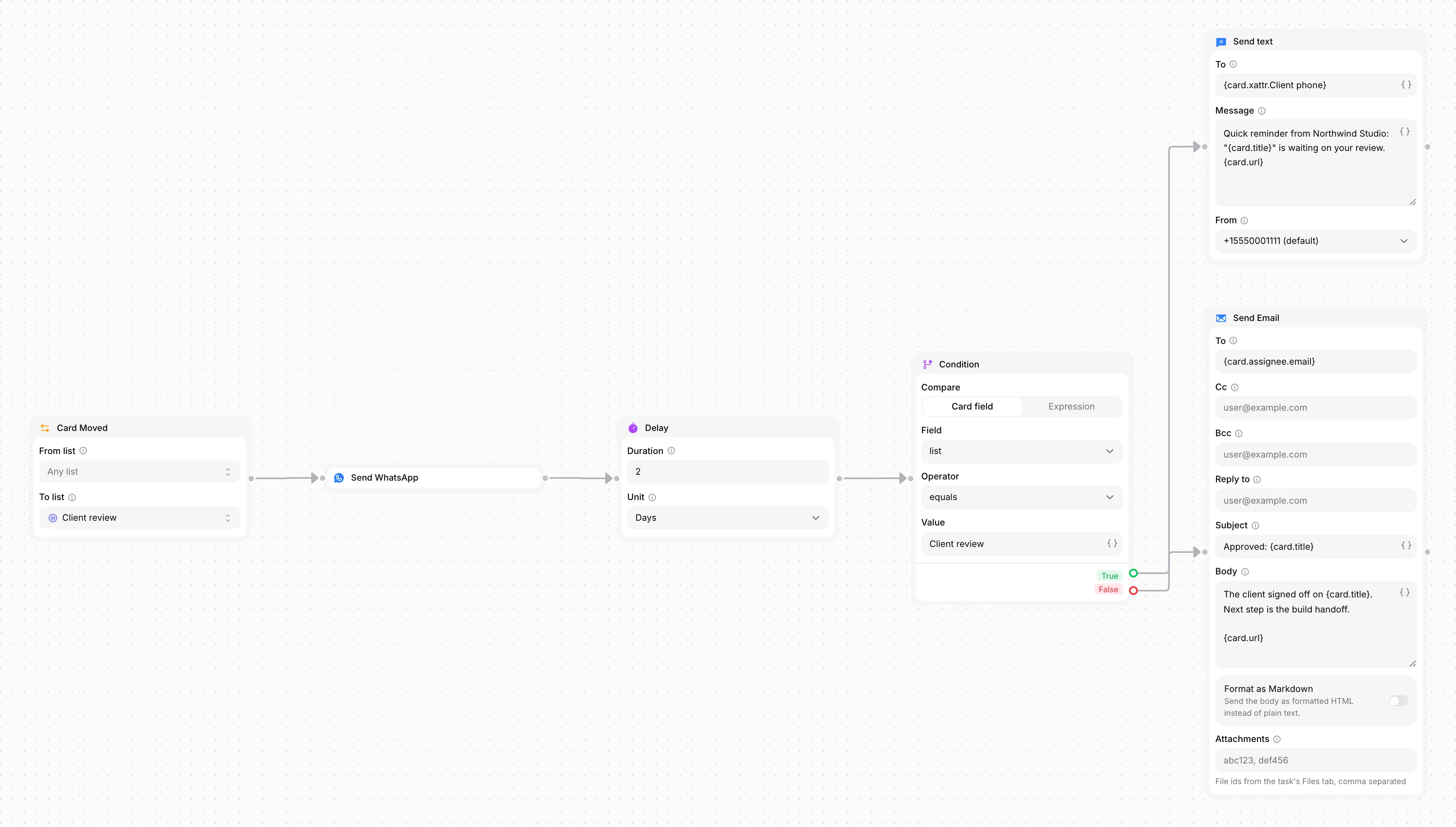
Task: Insert variable in Condition Value field
Action: pos(1112,543)
